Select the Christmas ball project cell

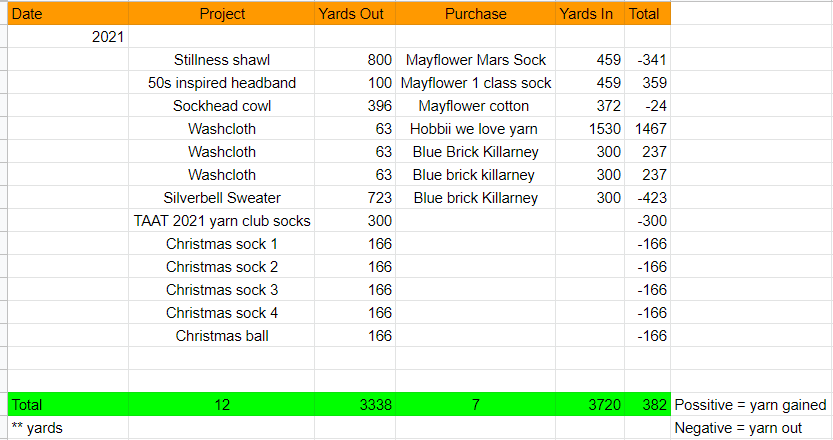221,336
